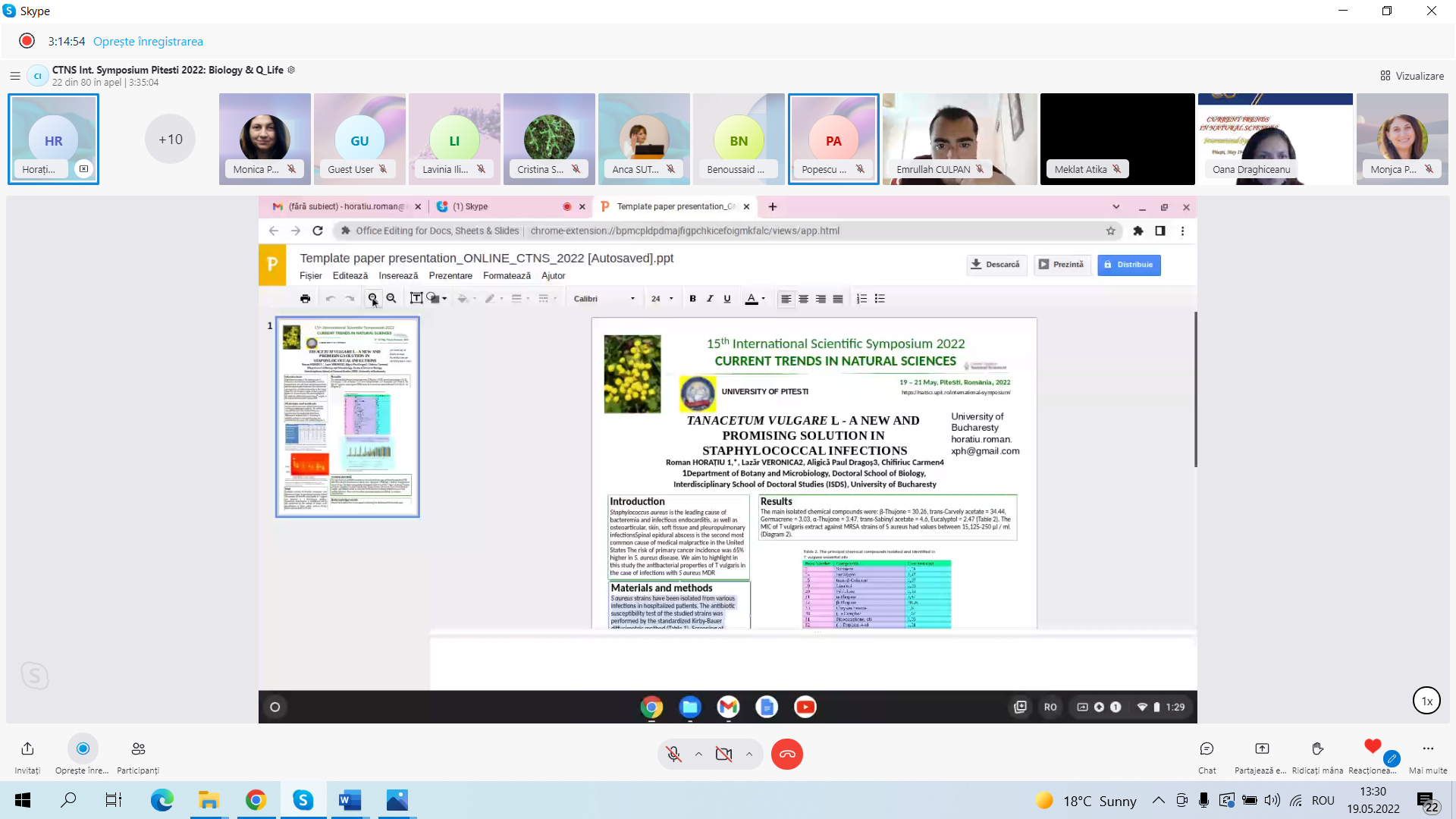The width and height of the screenshot is (1456, 819).
Task: Toggle italic formatting
Action: (710, 299)
